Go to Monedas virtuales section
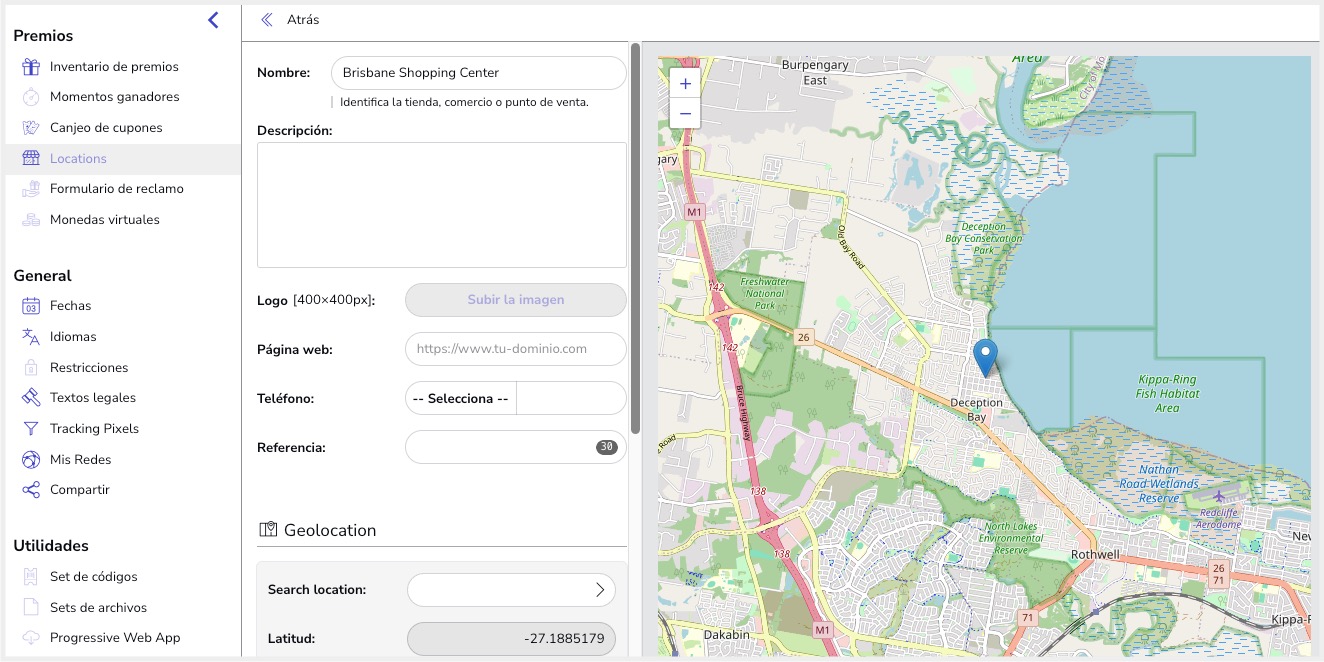This screenshot has height=662, width=1324. point(105,220)
